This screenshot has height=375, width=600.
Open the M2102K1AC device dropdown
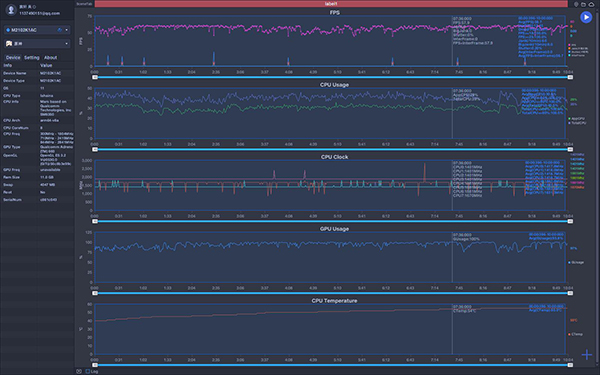point(37,30)
